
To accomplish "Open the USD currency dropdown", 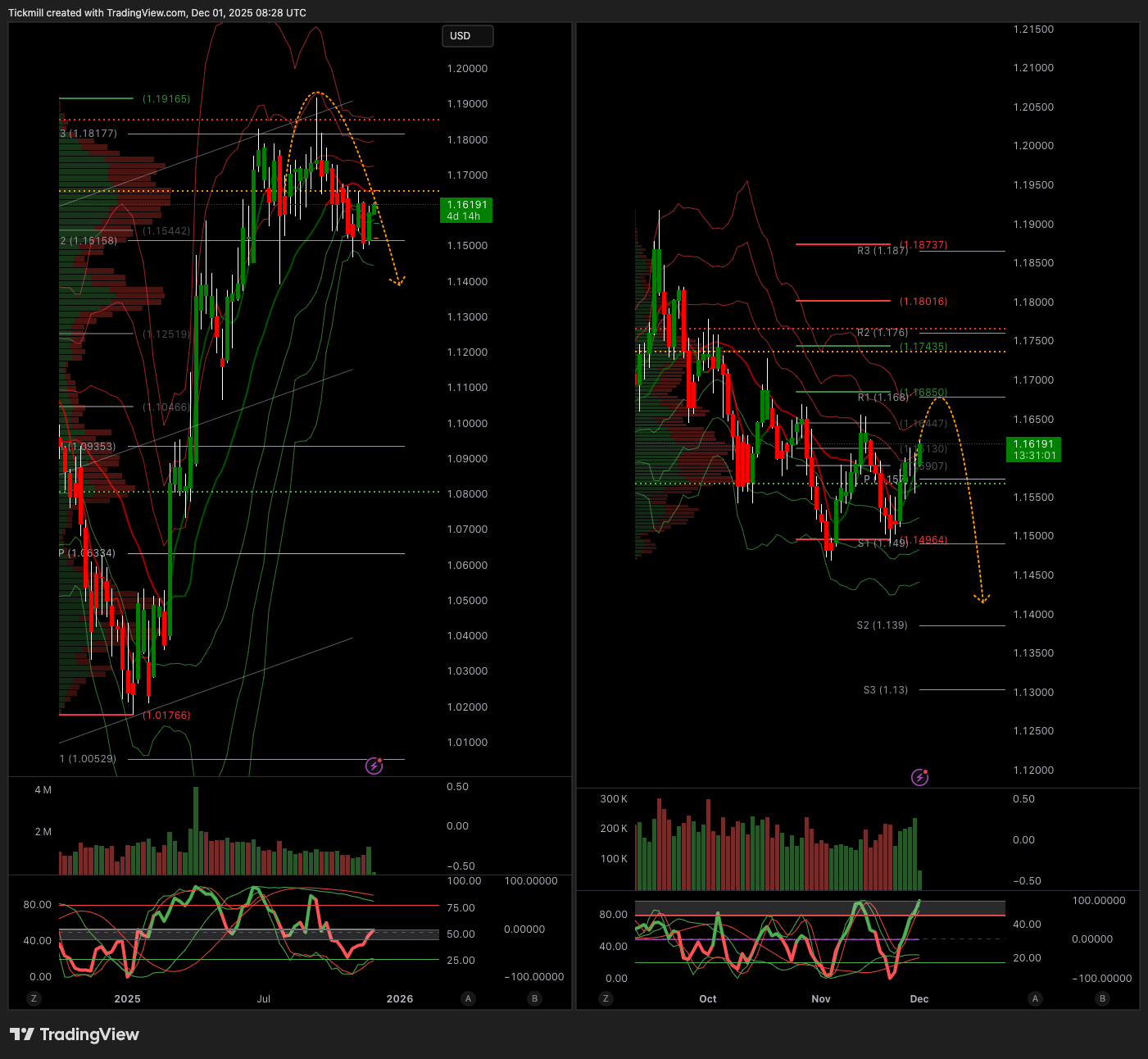I will click(467, 36).
